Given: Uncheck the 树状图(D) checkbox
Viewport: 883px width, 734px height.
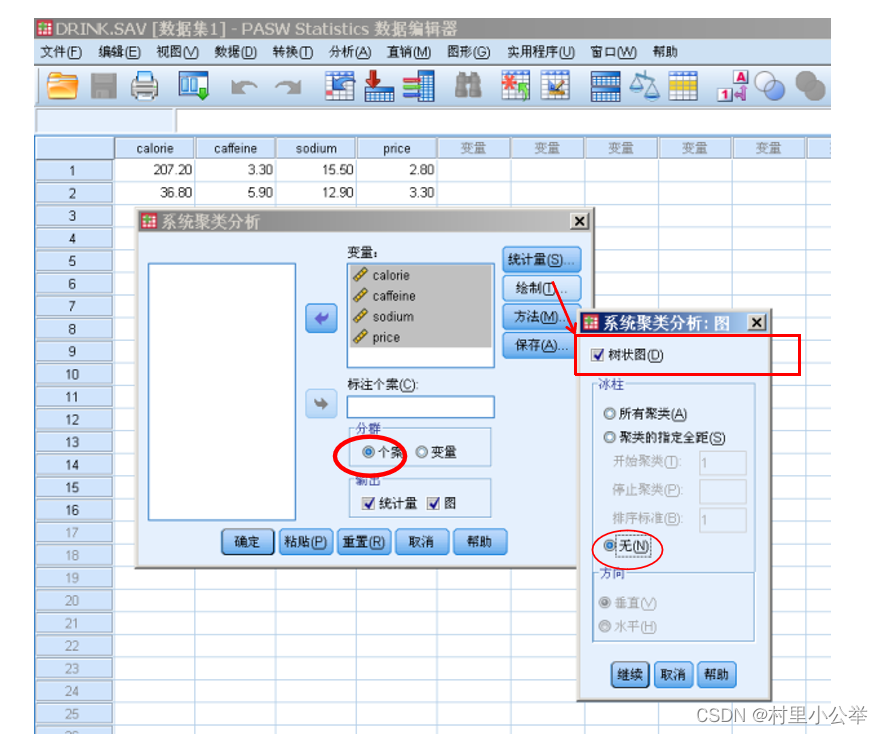Looking at the screenshot, I should coord(598,353).
